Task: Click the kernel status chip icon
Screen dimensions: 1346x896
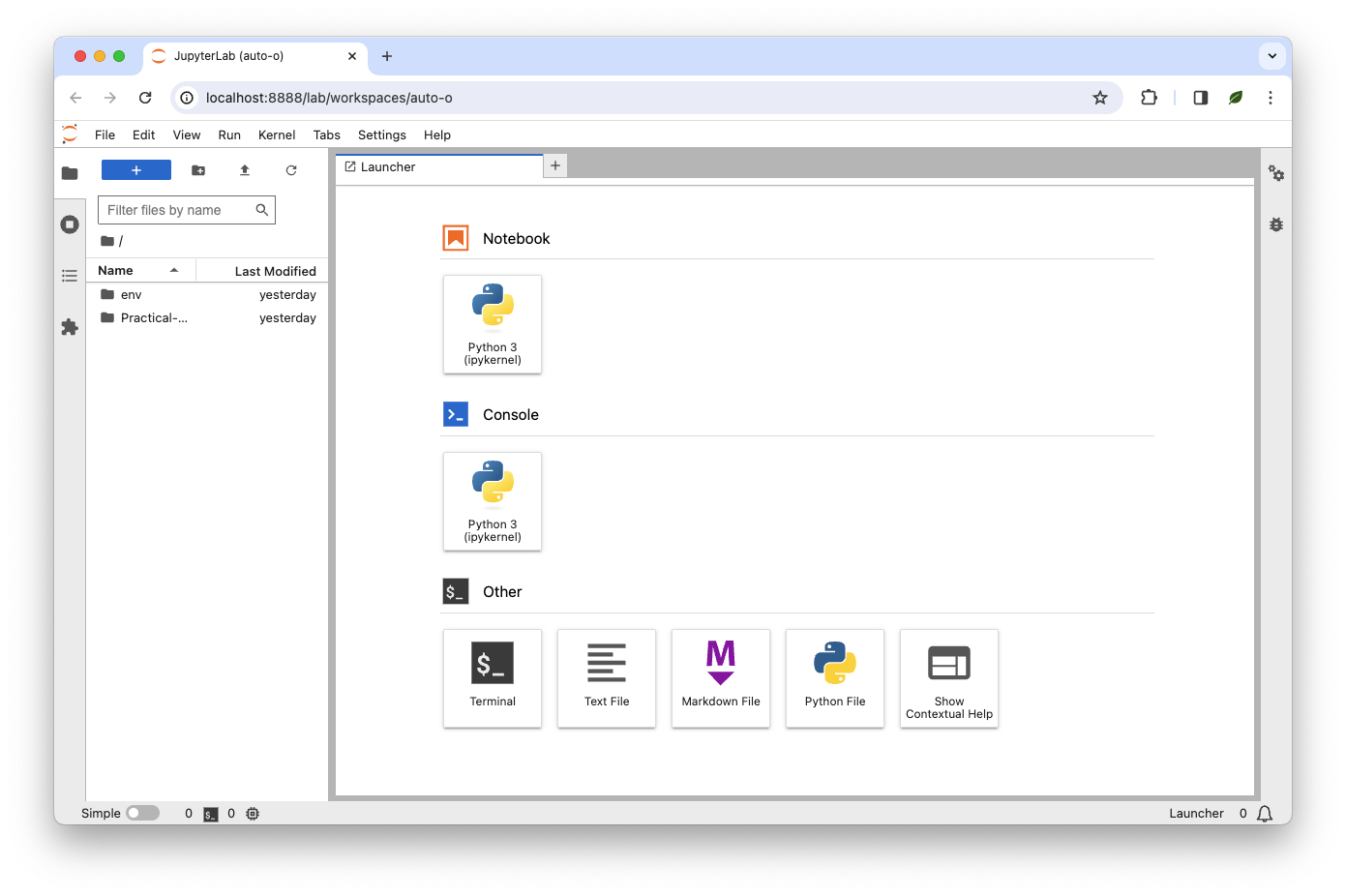Action: [253, 814]
